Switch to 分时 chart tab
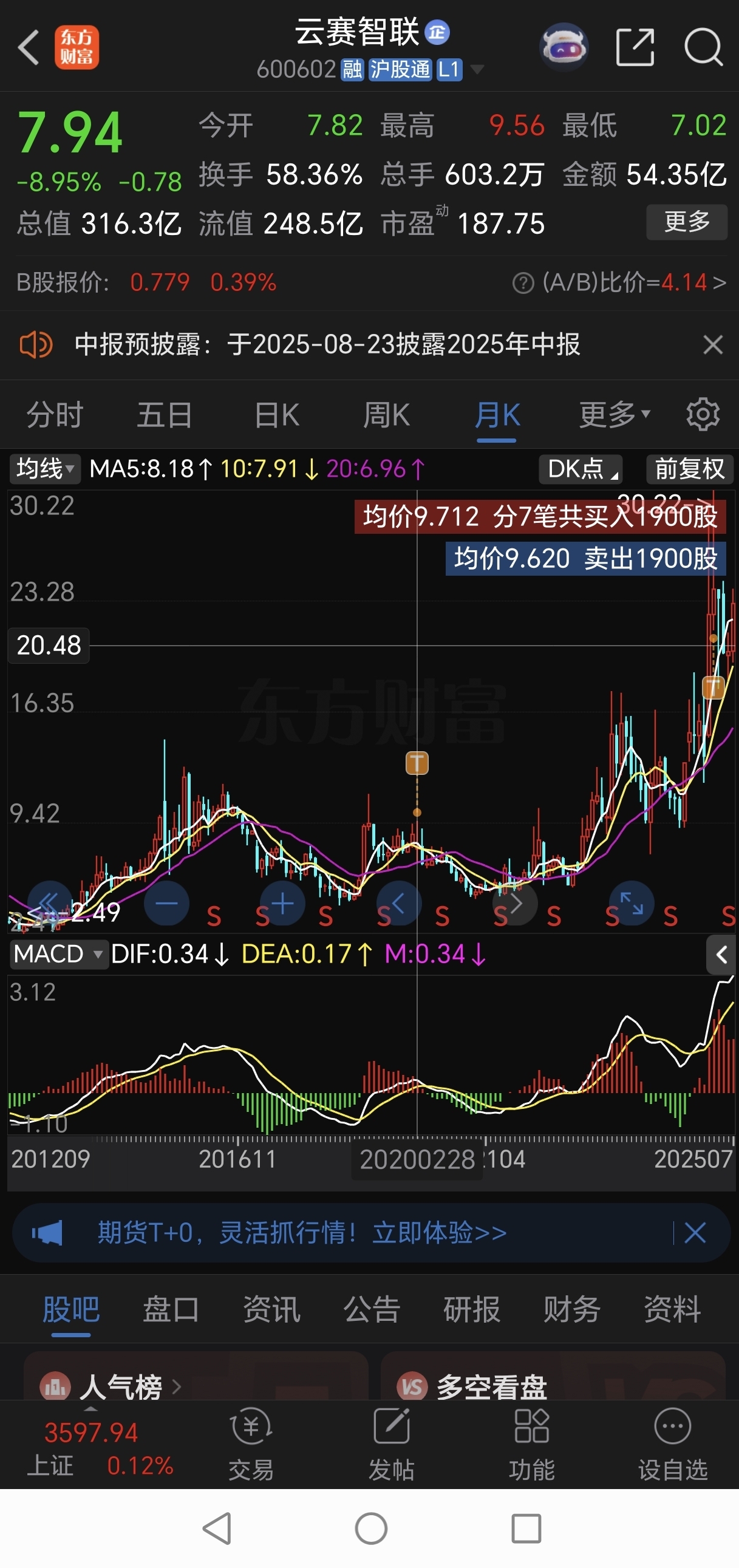 click(x=55, y=415)
